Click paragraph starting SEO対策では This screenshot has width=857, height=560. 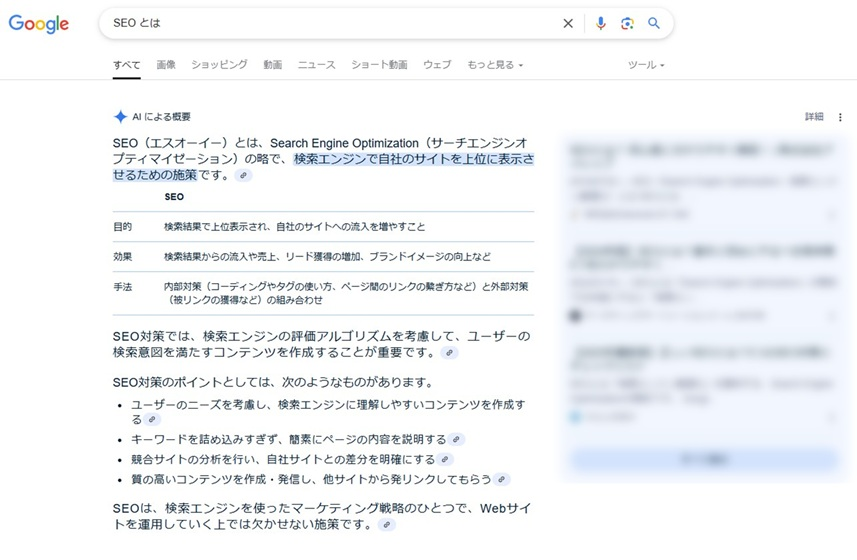point(321,344)
